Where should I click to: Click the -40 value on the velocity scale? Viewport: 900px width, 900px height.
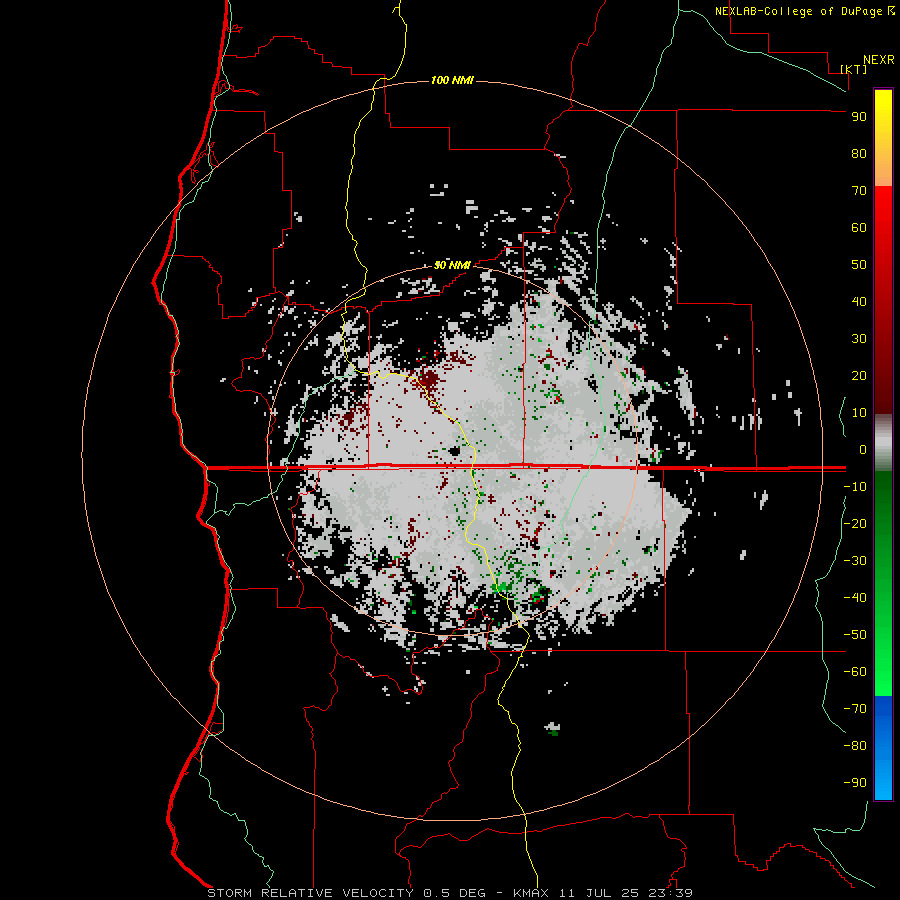855,598
